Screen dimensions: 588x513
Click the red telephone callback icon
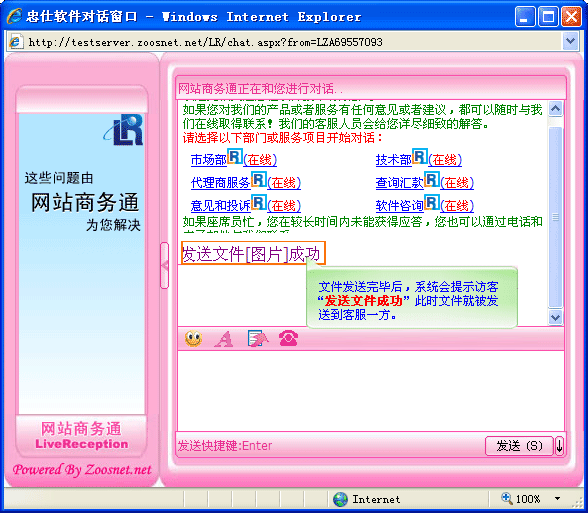pyautogui.click(x=288, y=338)
